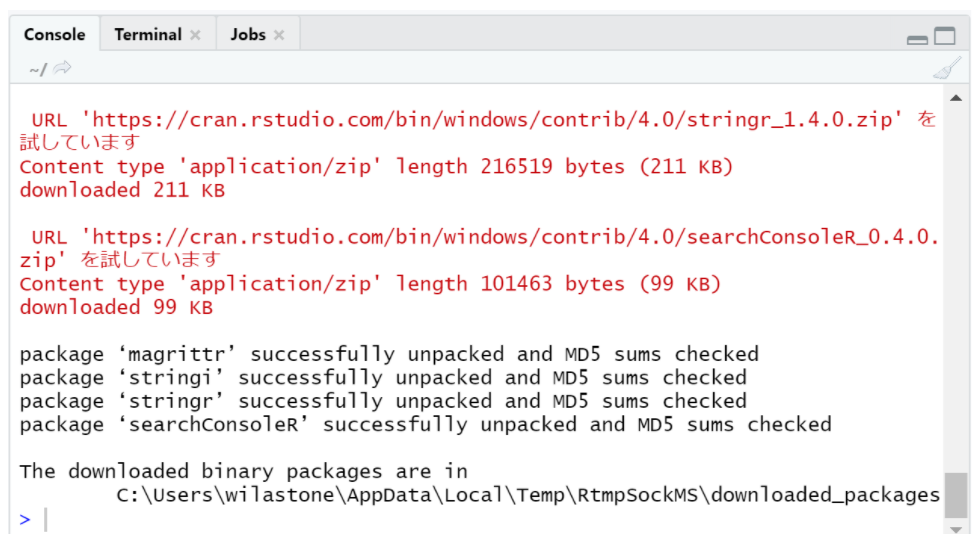This screenshot has height=544, width=974.
Task: Click the downloaded_packages Temp path line
Action: (528, 495)
